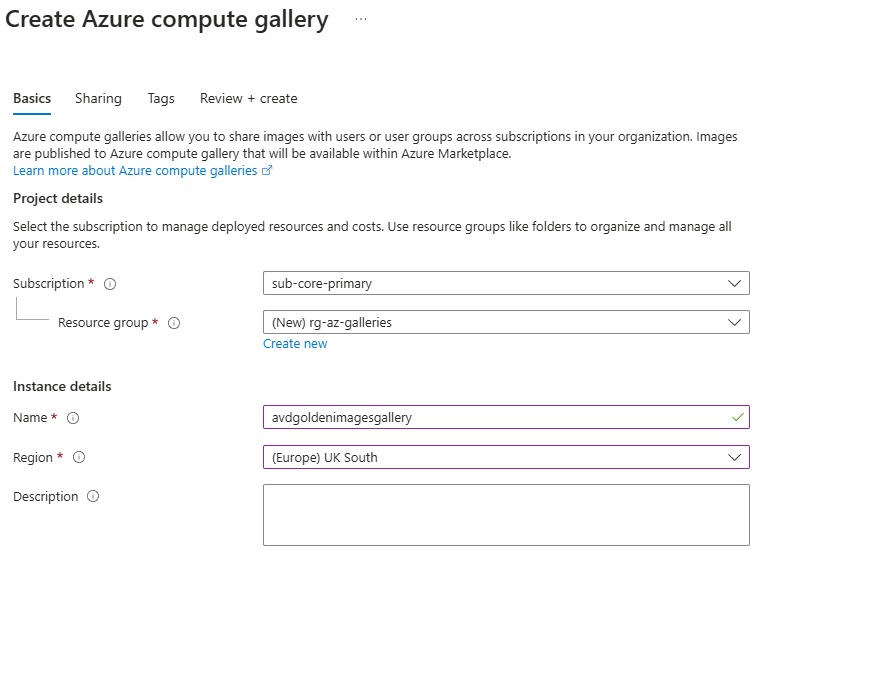Click the green validation checkmark in Name field
The image size is (884, 690).
(x=738, y=417)
